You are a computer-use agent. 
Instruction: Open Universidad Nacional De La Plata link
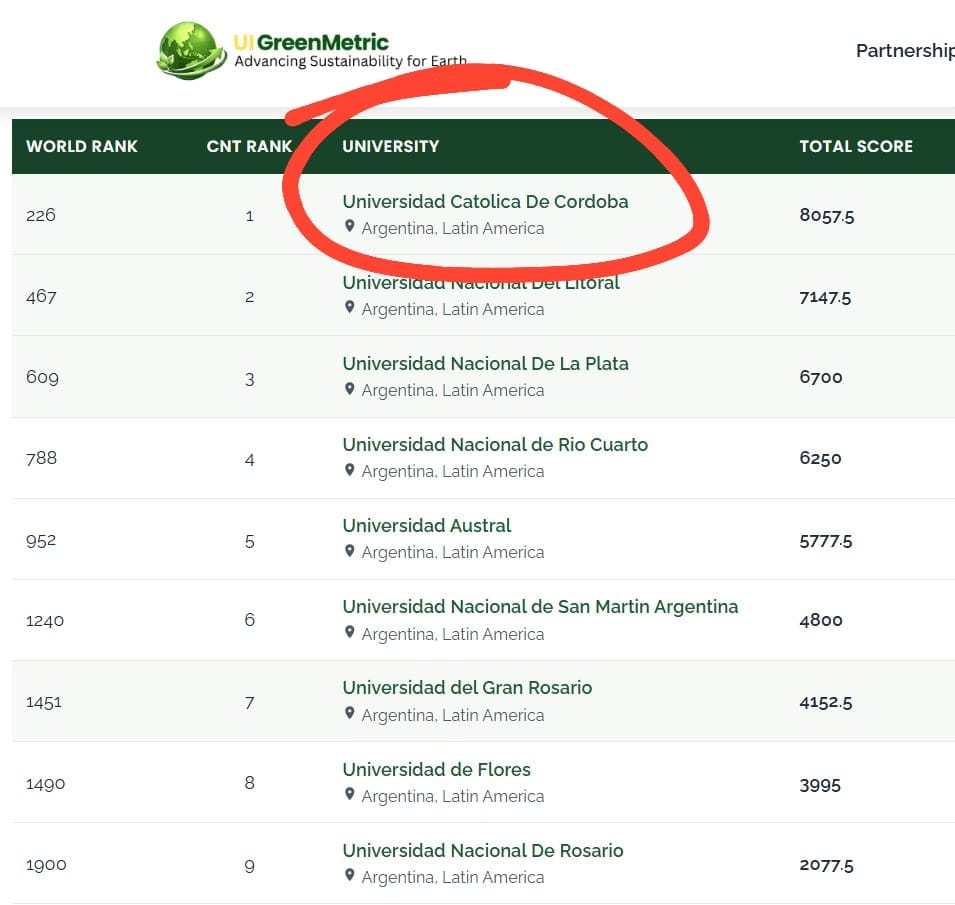[485, 364]
